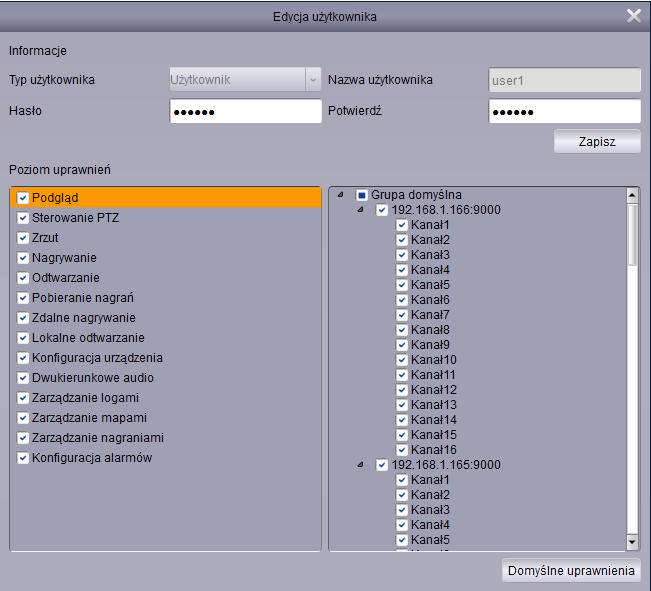Collapse the Grupa domyślna tree node
This screenshot has height=591, width=651.
340,194
